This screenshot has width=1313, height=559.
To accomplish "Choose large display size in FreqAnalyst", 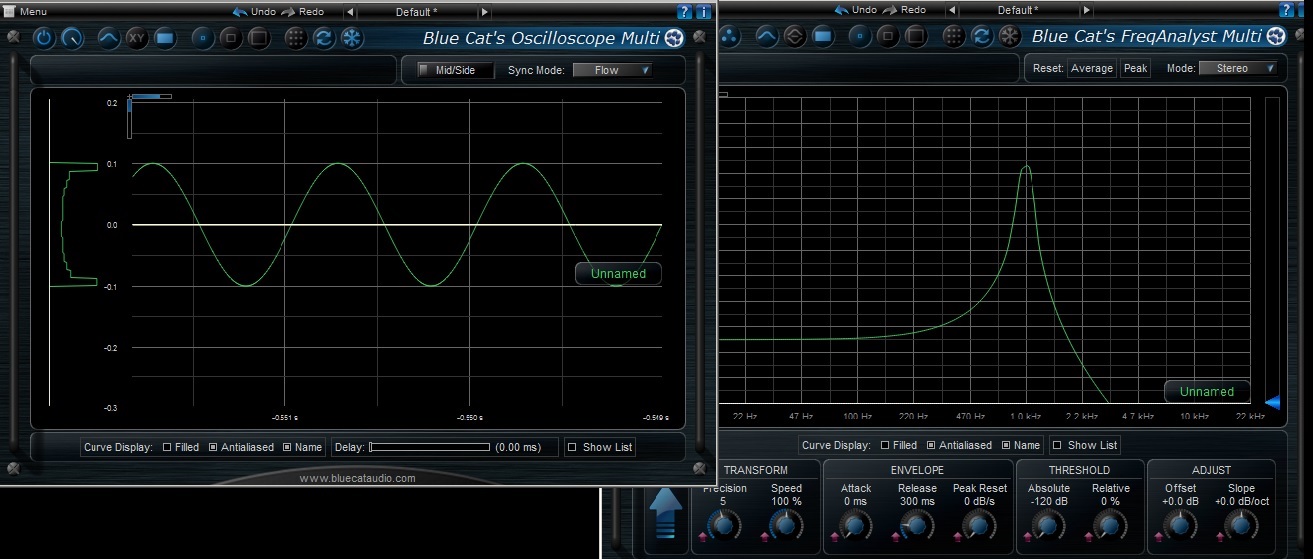I will (917, 37).
